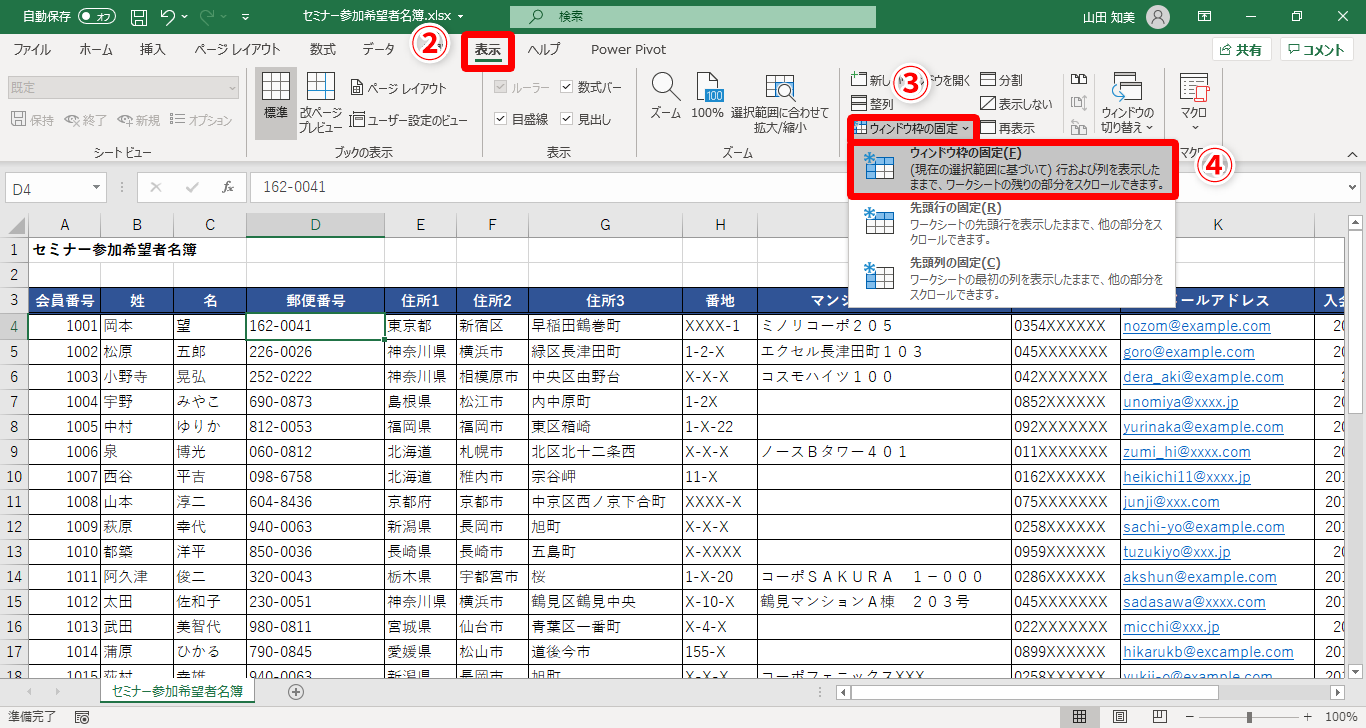Open the ページレイアウト view in Book Views
This screenshot has height=728, width=1366.
click(x=398, y=88)
